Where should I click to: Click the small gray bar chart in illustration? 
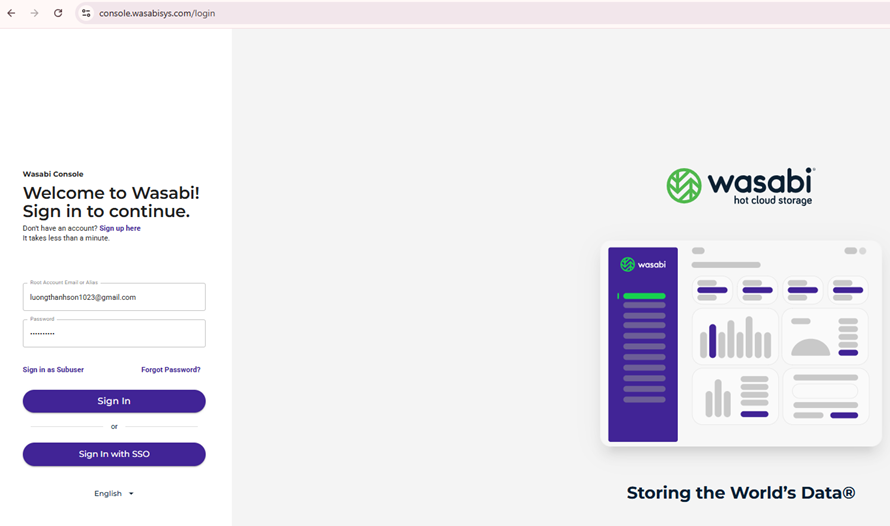[x=718, y=398]
